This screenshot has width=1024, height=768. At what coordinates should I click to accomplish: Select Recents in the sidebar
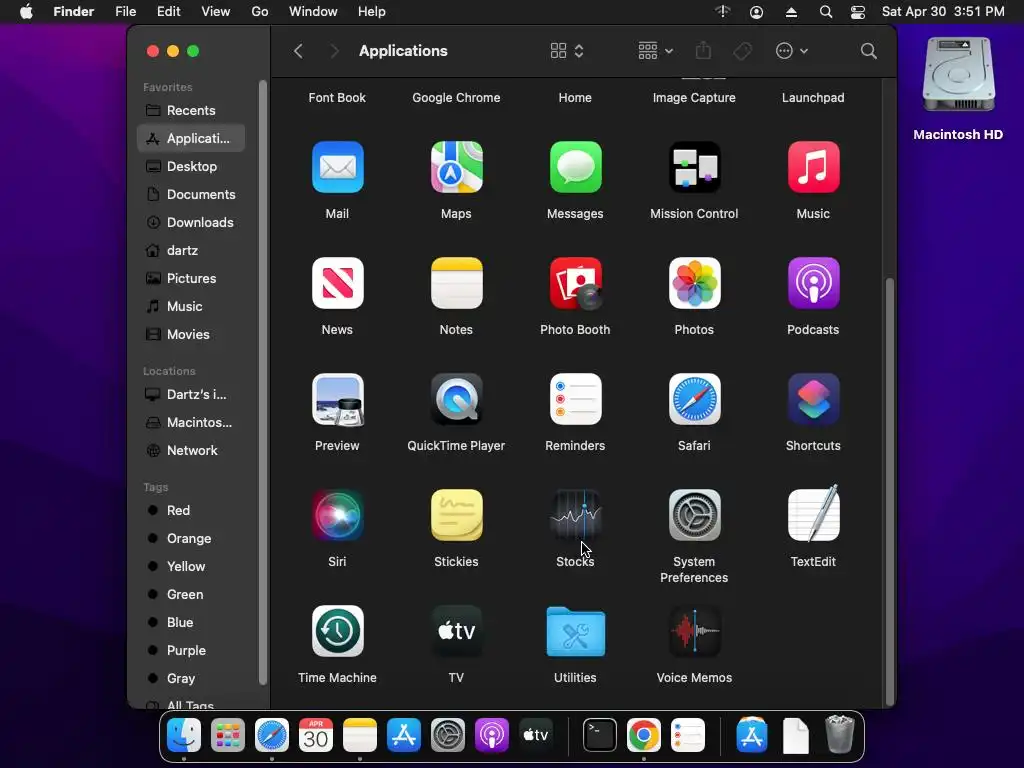click(191, 110)
